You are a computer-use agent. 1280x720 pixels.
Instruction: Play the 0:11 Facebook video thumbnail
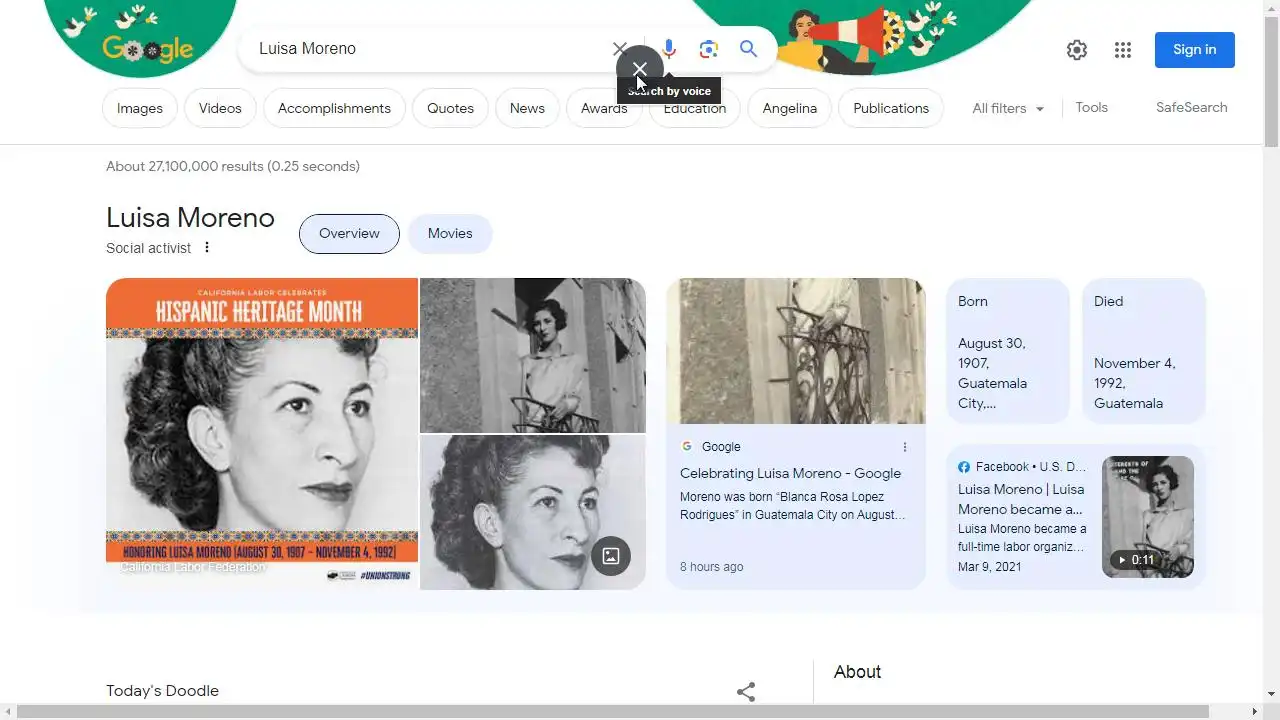1148,517
